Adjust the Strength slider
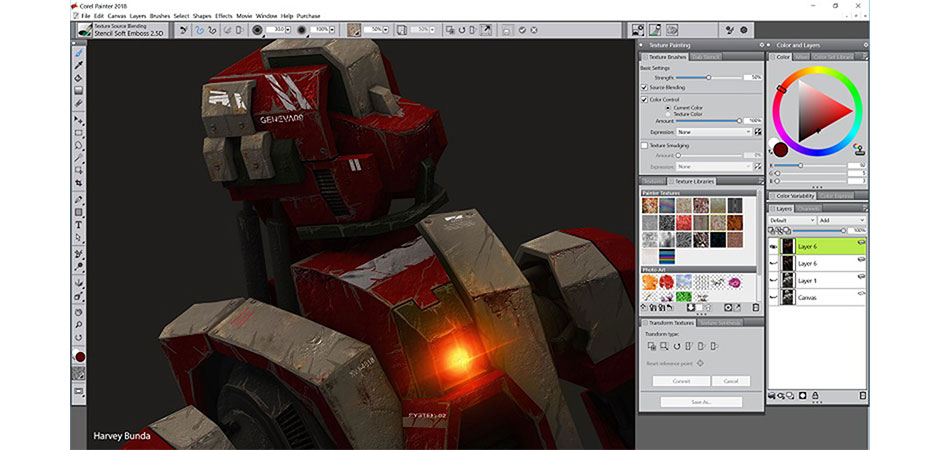Image resolution: width=940 pixels, height=450 pixels. pos(708,77)
